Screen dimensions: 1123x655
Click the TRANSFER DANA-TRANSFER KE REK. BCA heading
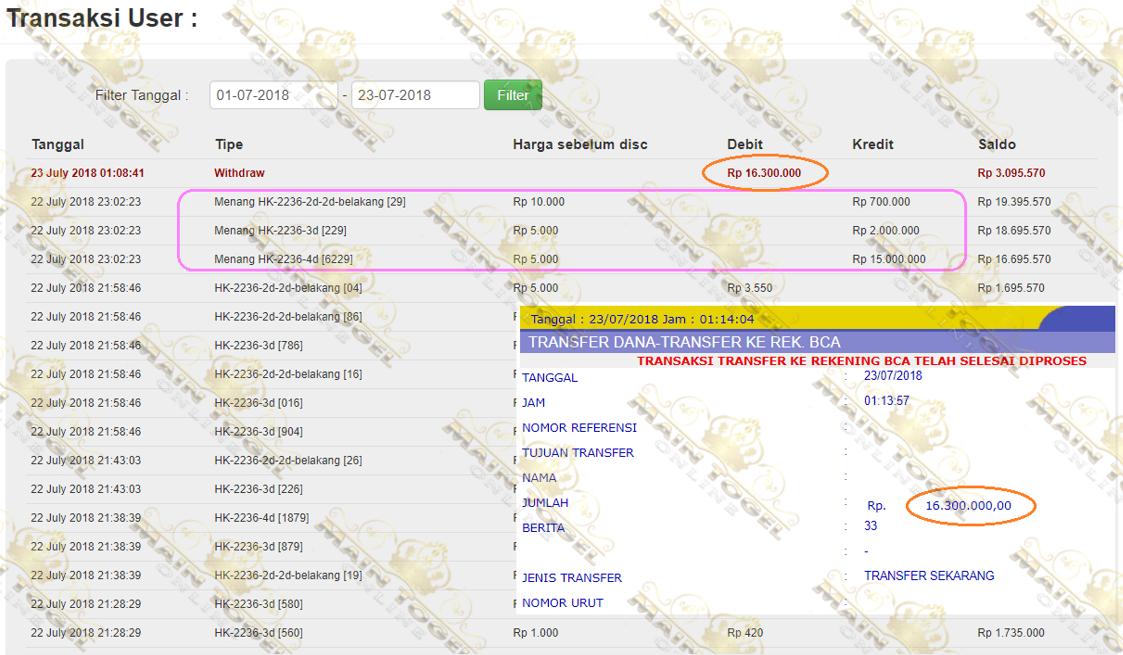684,342
